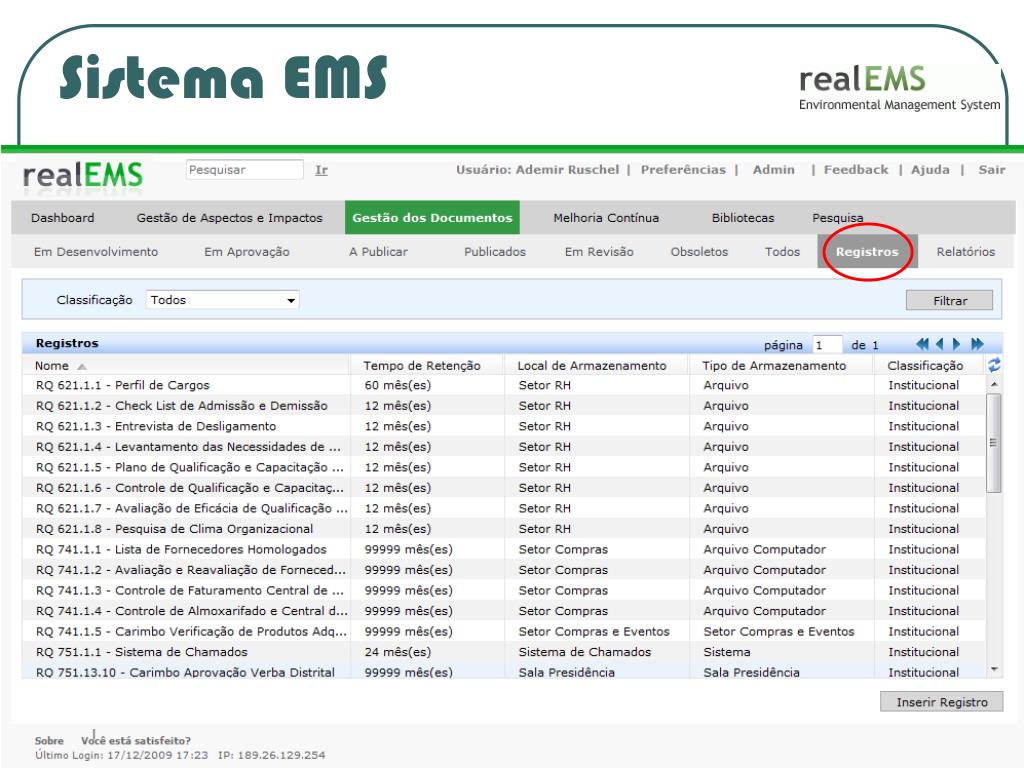The width and height of the screenshot is (1024, 768).
Task: Open Preferências link
Action: click(683, 170)
